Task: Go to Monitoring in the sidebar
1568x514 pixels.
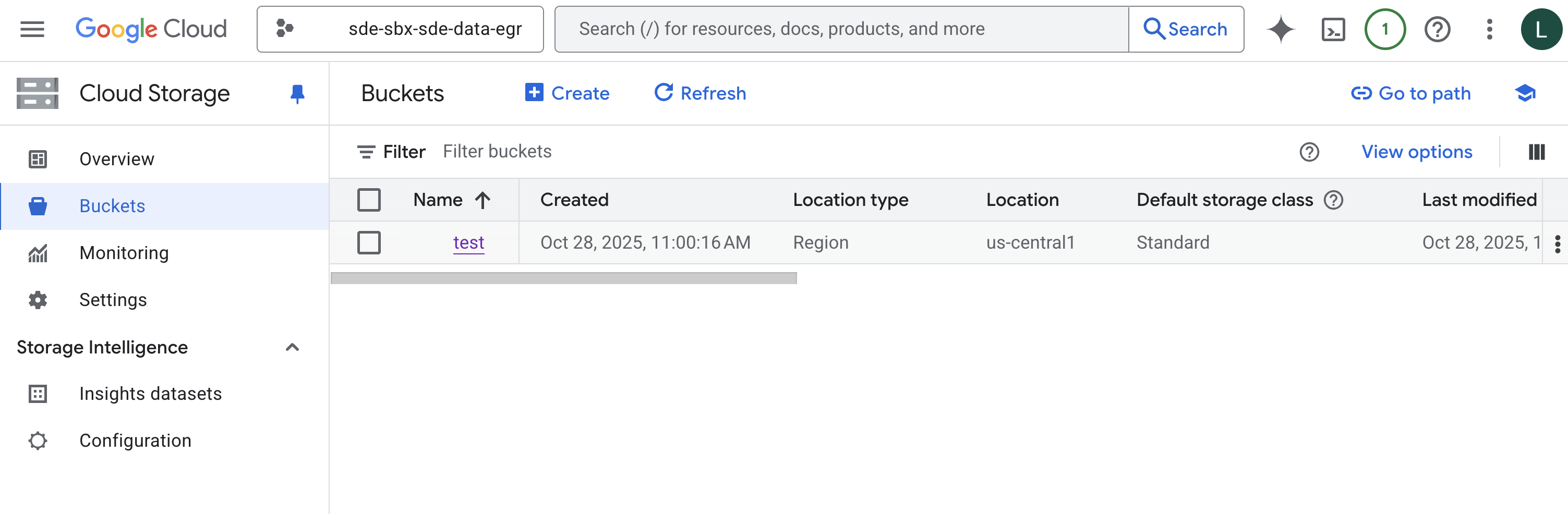Action: point(124,252)
